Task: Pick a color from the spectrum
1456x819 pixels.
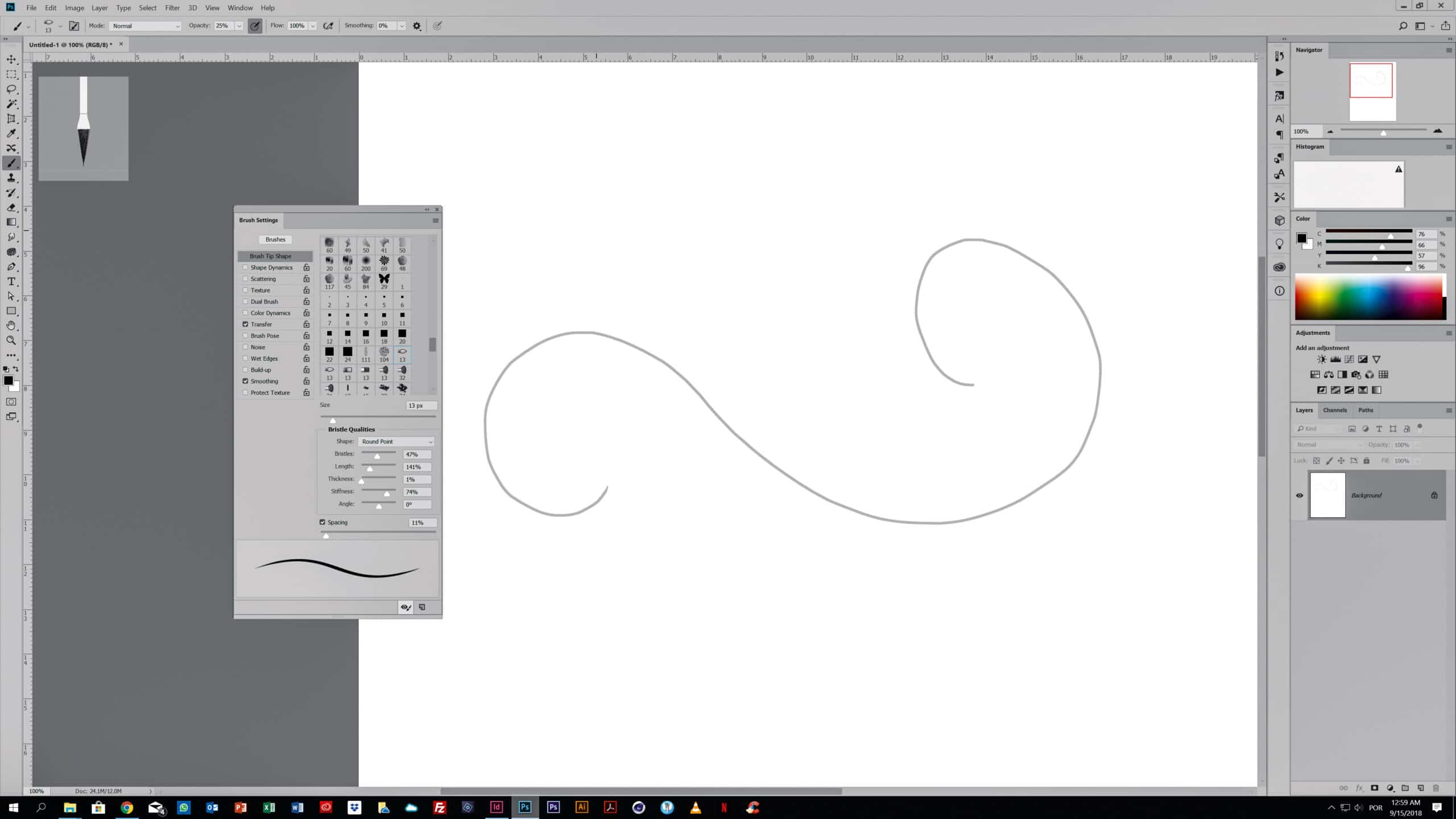Action: point(1368,297)
